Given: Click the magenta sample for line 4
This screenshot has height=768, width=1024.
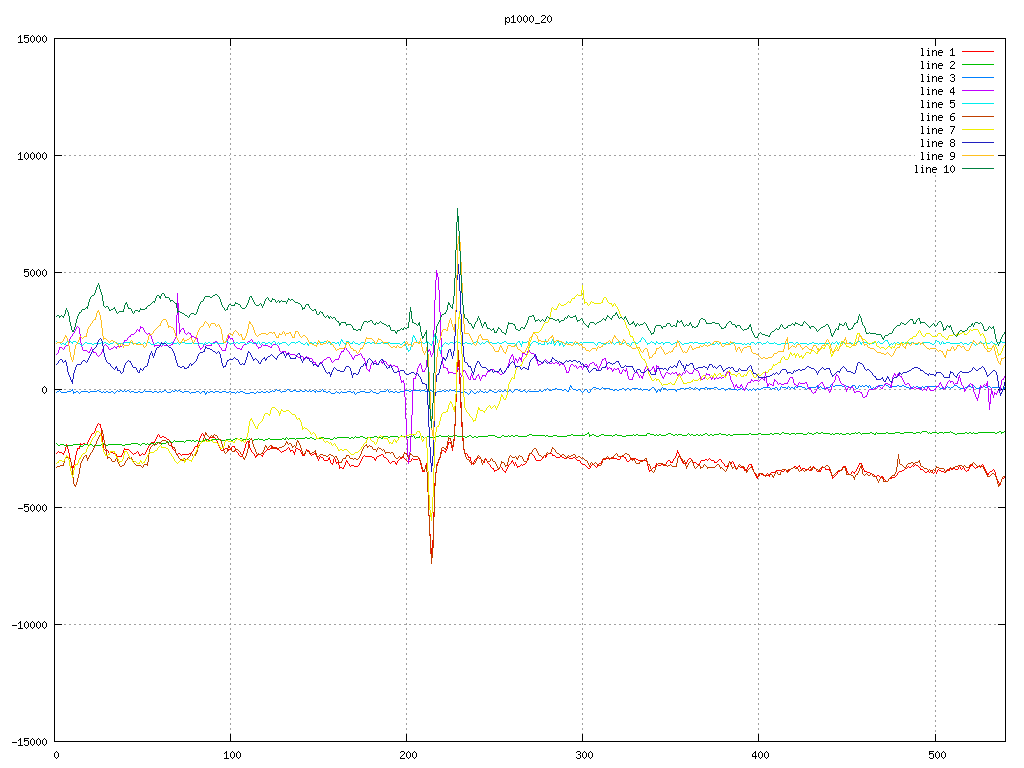Looking at the screenshot, I should click(978, 91).
